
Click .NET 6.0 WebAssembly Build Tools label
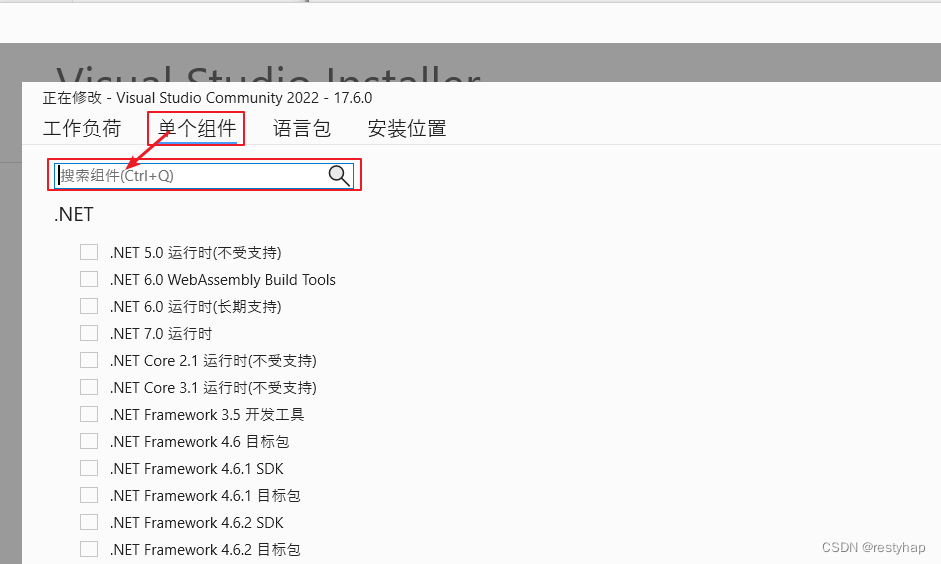click(x=223, y=280)
